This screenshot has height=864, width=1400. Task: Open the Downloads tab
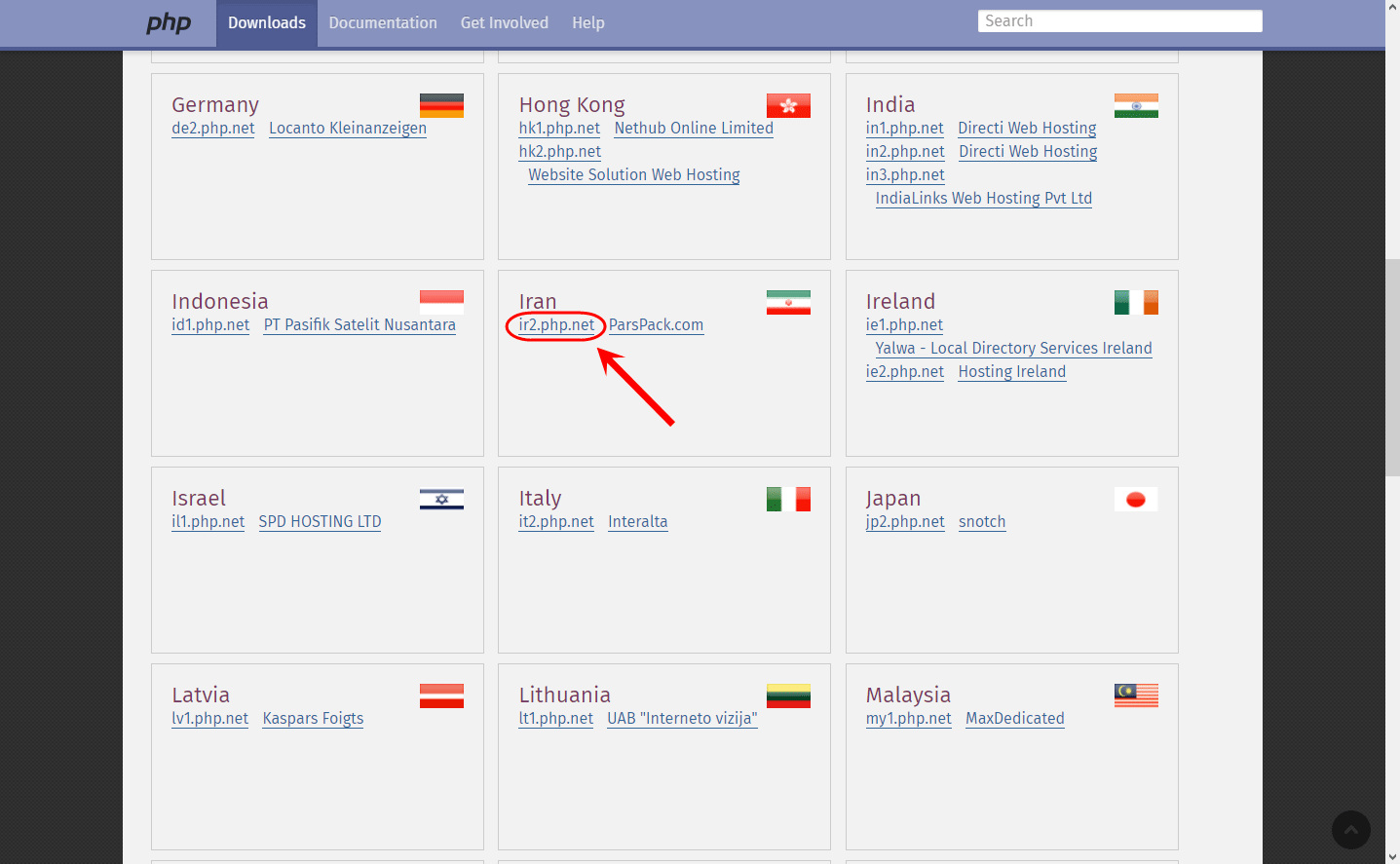click(267, 23)
